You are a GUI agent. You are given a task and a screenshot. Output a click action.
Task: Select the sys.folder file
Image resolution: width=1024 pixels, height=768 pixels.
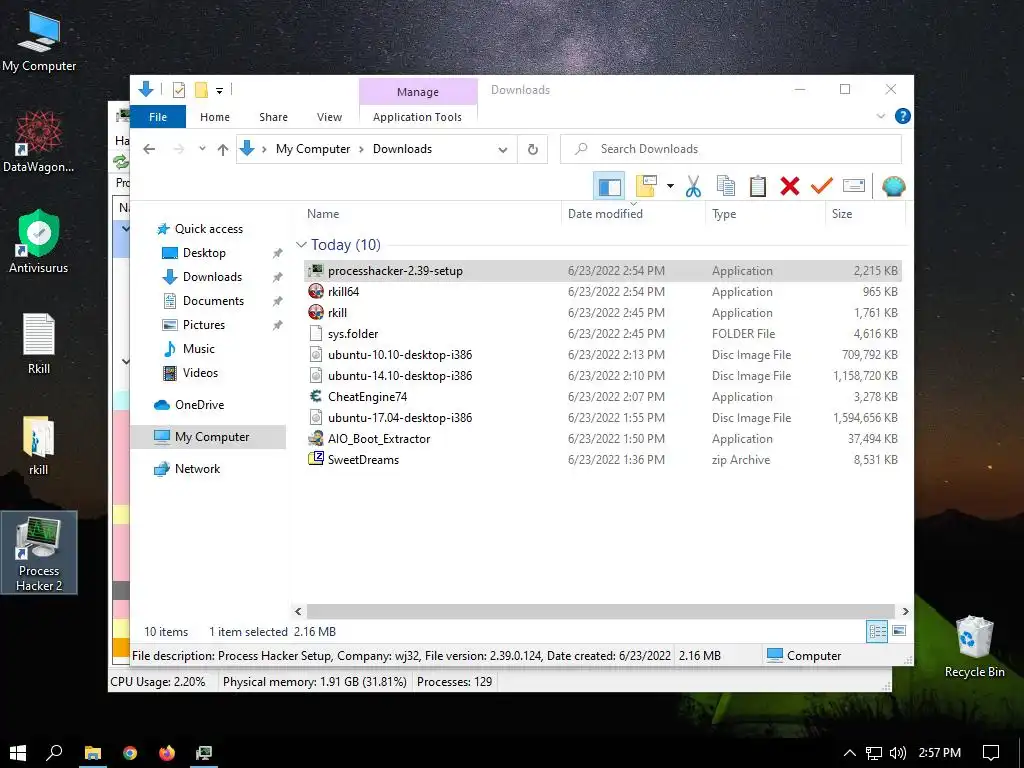pyautogui.click(x=603, y=334)
